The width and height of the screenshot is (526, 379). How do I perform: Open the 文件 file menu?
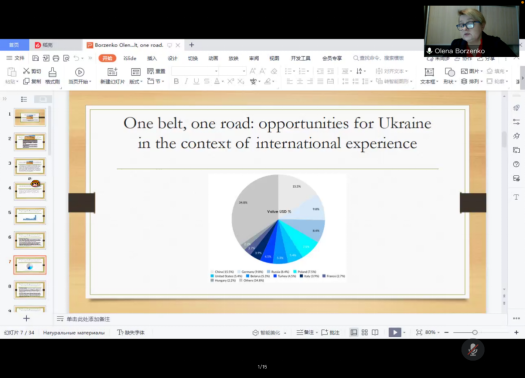(x=16, y=58)
